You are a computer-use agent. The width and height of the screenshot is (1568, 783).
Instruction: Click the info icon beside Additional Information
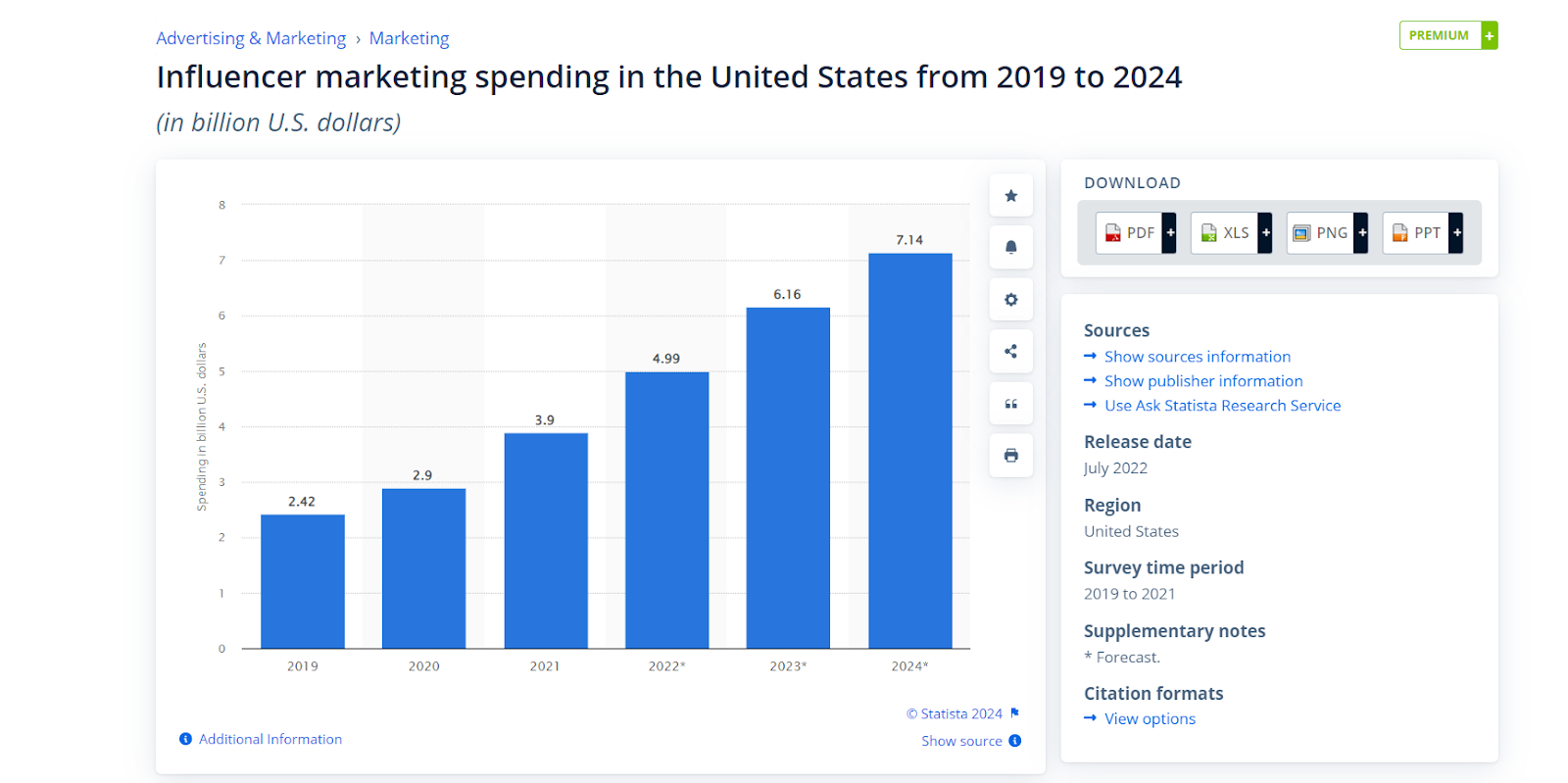tap(185, 739)
